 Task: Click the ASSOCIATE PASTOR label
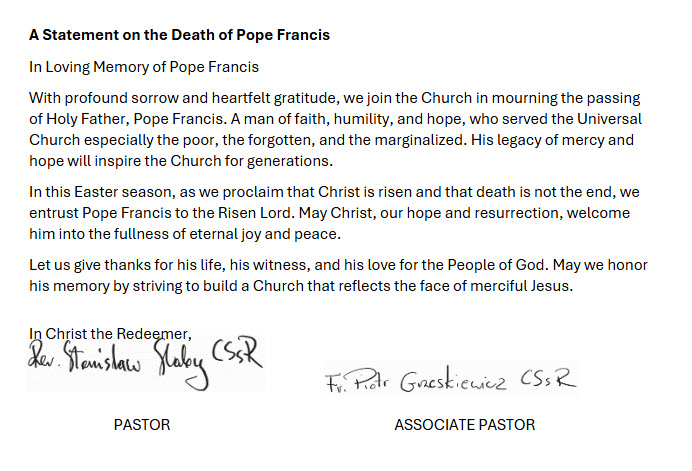pos(465,425)
